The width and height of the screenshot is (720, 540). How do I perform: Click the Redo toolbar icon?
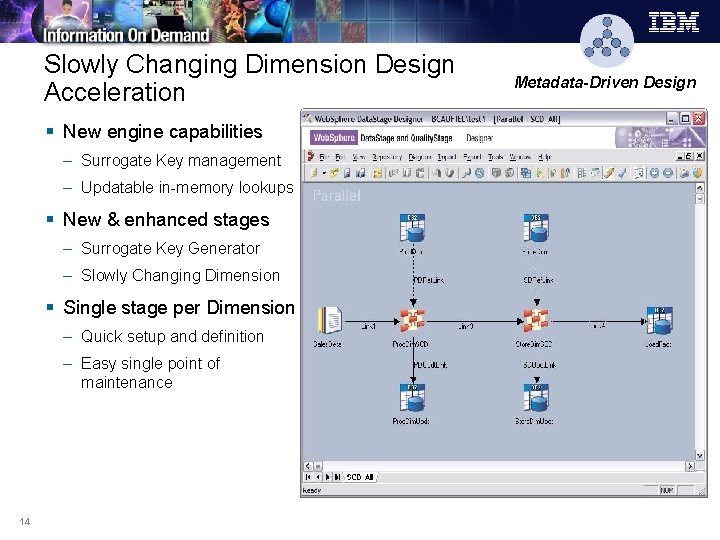pyautogui.click(x=450, y=173)
